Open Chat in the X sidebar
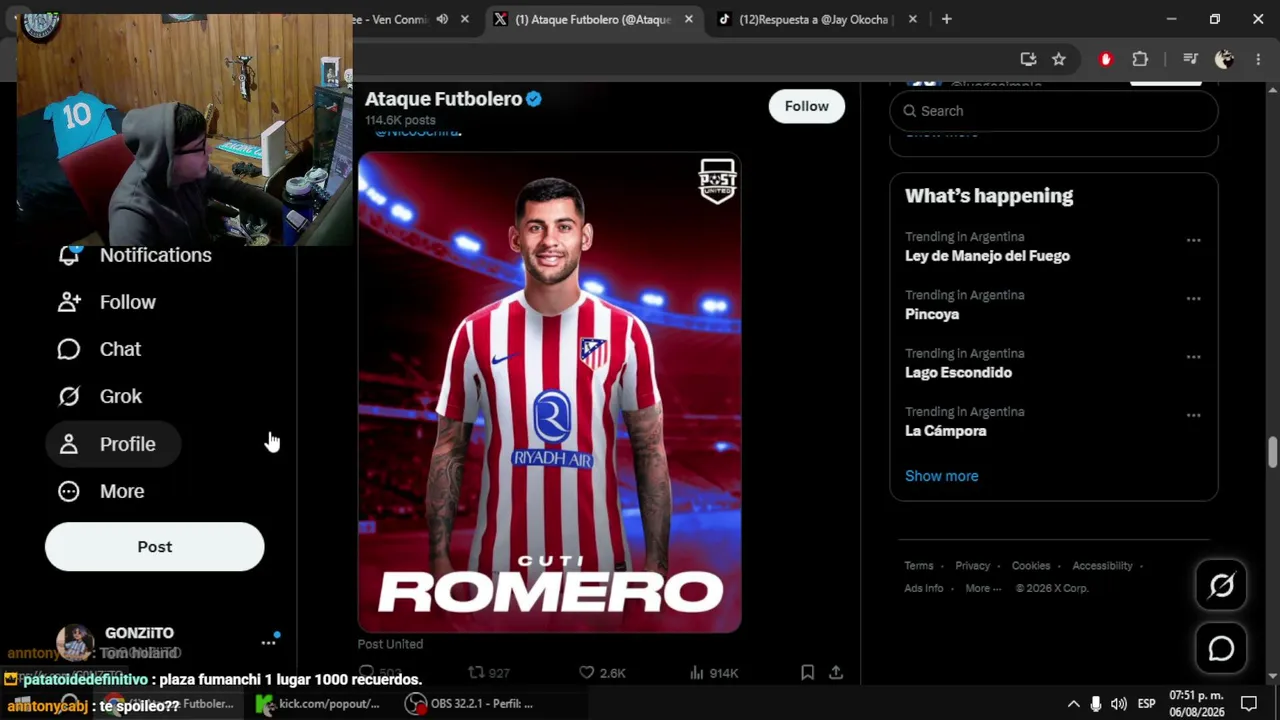 pyautogui.click(x=99, y=349)
